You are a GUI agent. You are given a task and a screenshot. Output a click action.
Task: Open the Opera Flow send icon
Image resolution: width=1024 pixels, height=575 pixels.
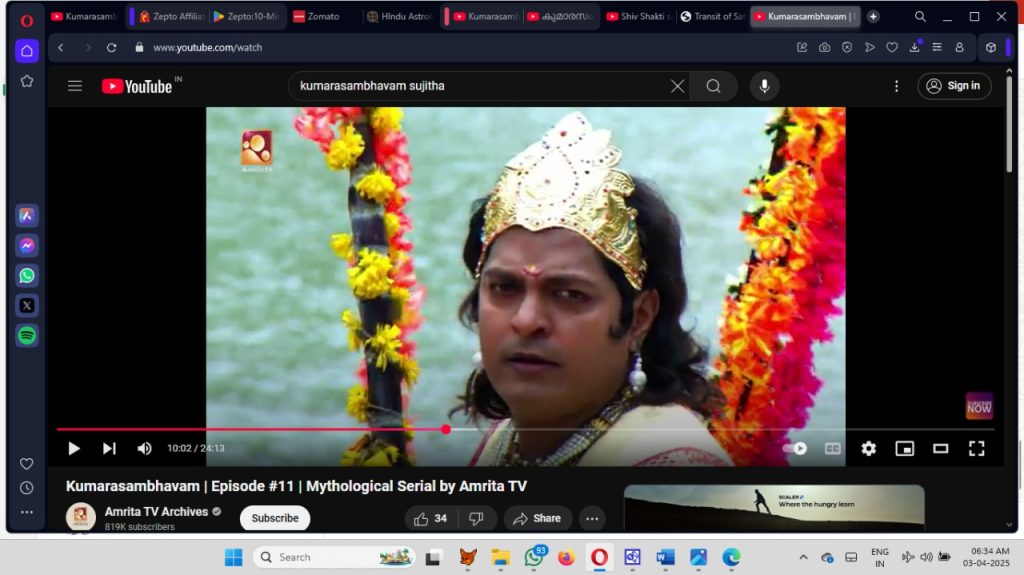(x=870, y=48)
